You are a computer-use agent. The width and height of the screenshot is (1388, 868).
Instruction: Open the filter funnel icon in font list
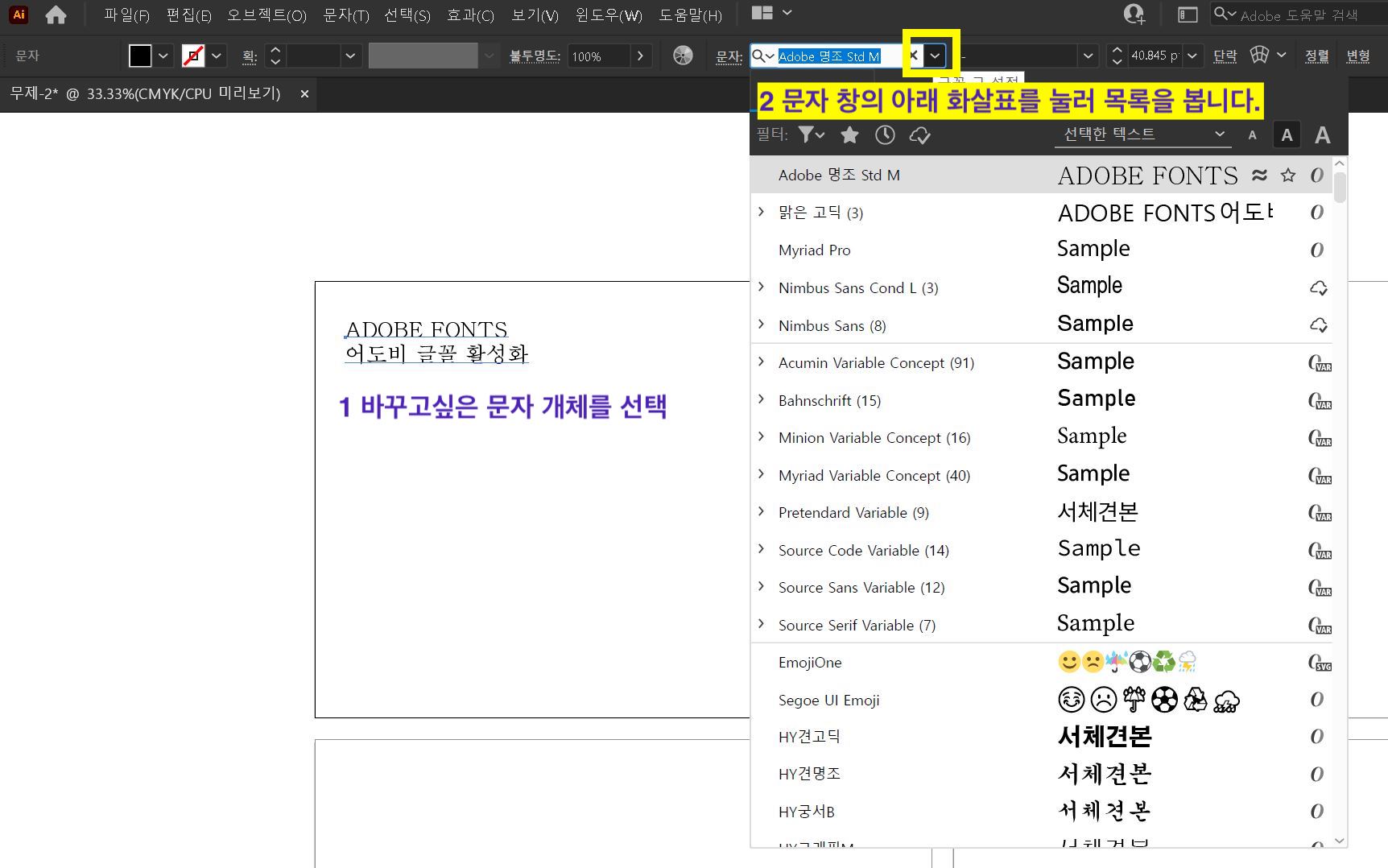point(811,134)
